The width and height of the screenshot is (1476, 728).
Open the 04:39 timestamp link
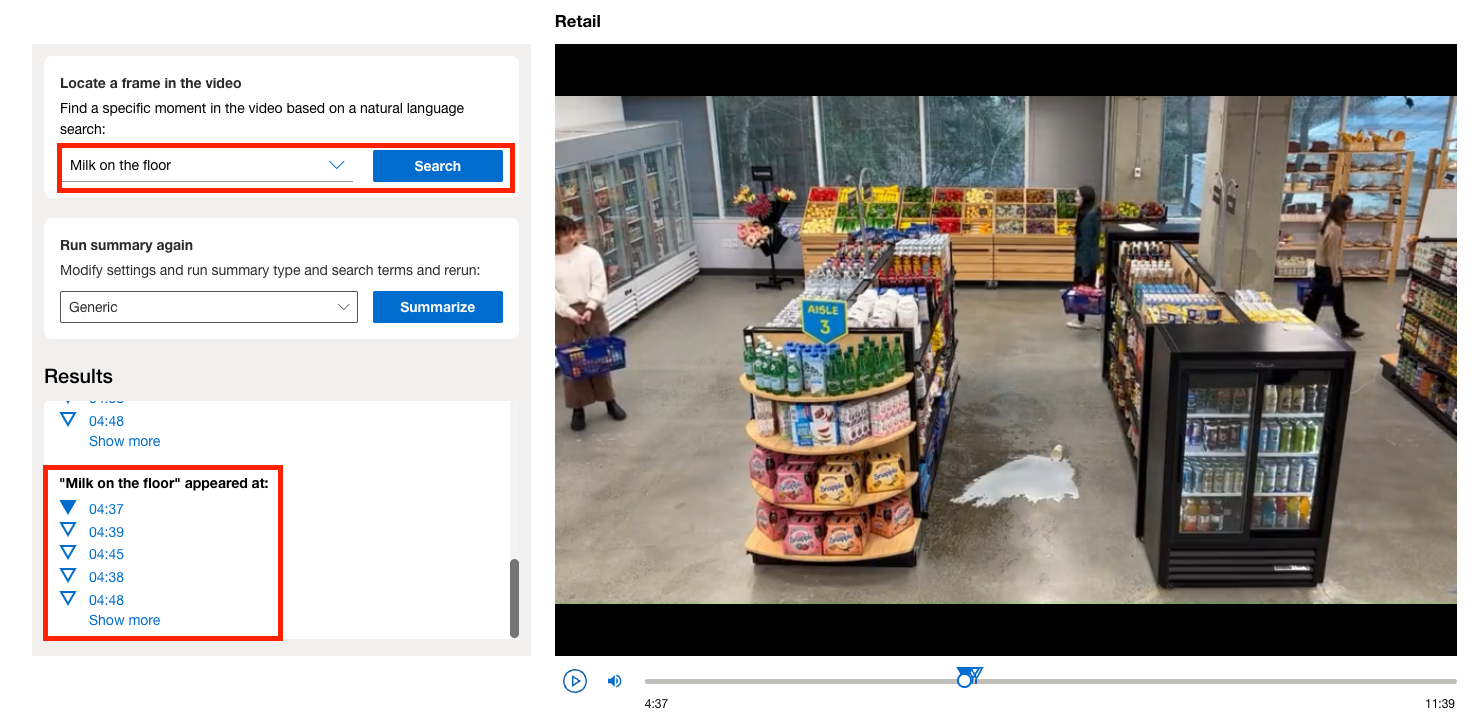pyautogui.click(x=106, y=530)
